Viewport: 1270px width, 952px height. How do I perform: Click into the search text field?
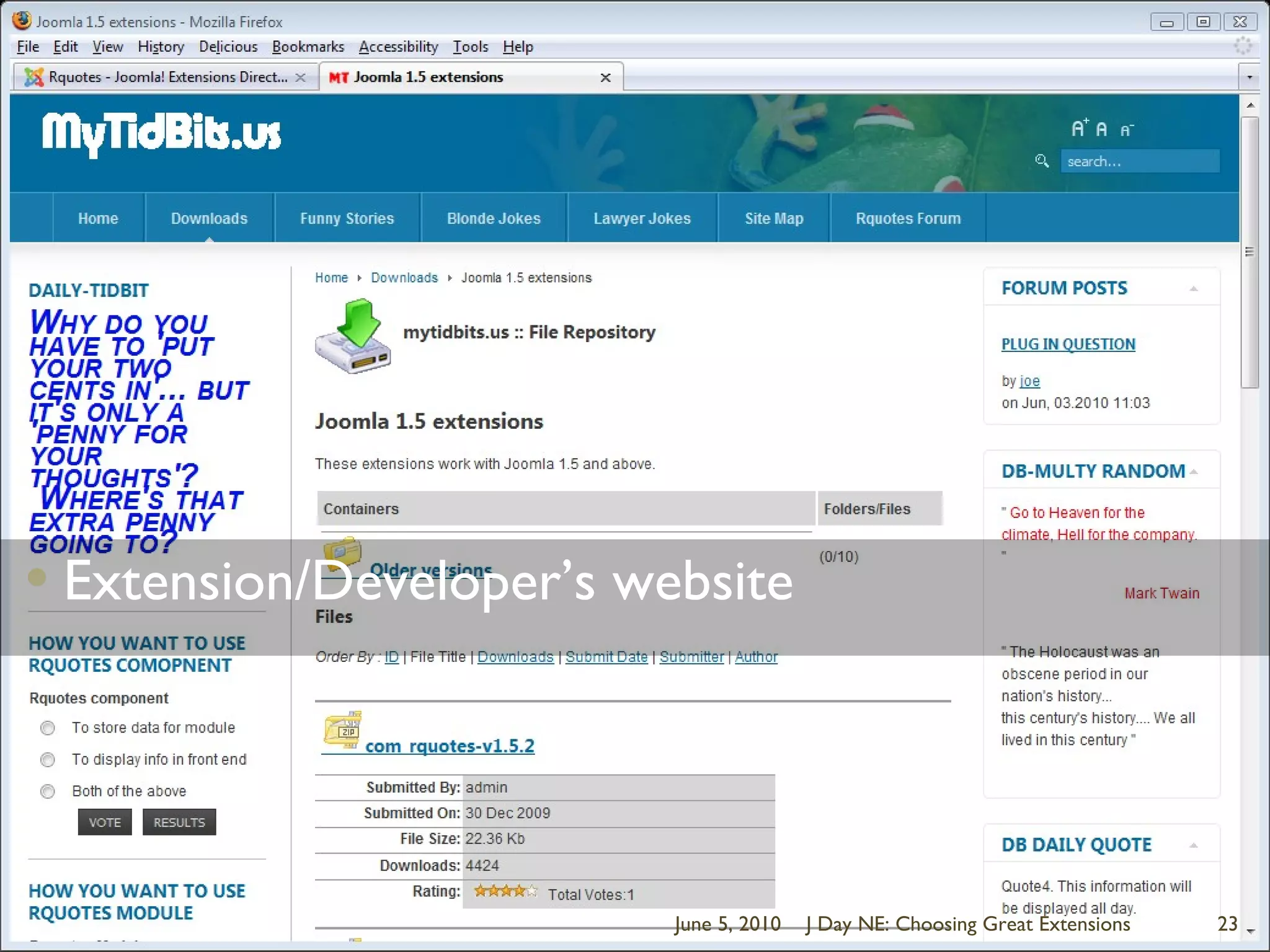point(1140,161)
